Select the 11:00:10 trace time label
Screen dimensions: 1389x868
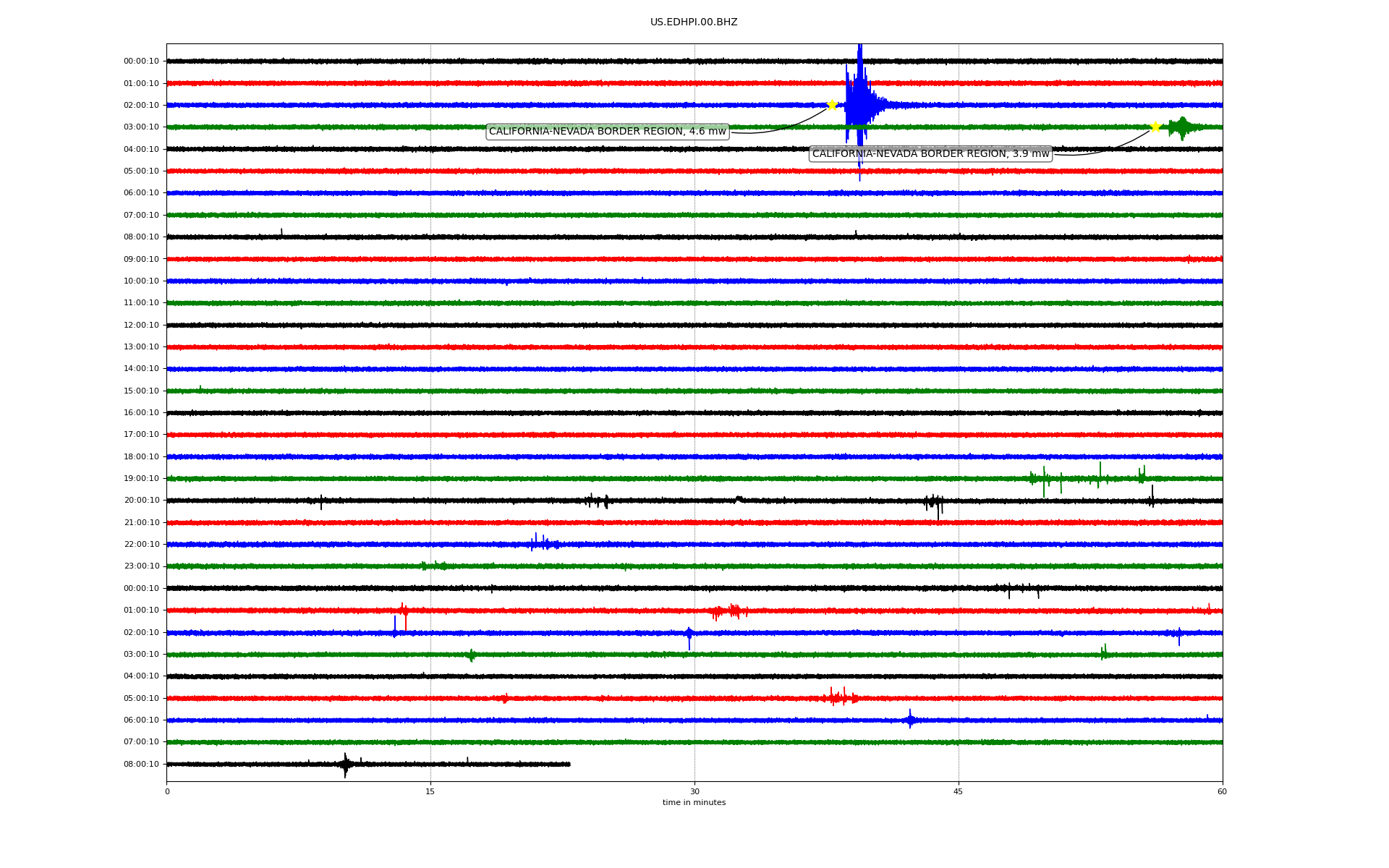pyautogui.click(x=141, y=303)
